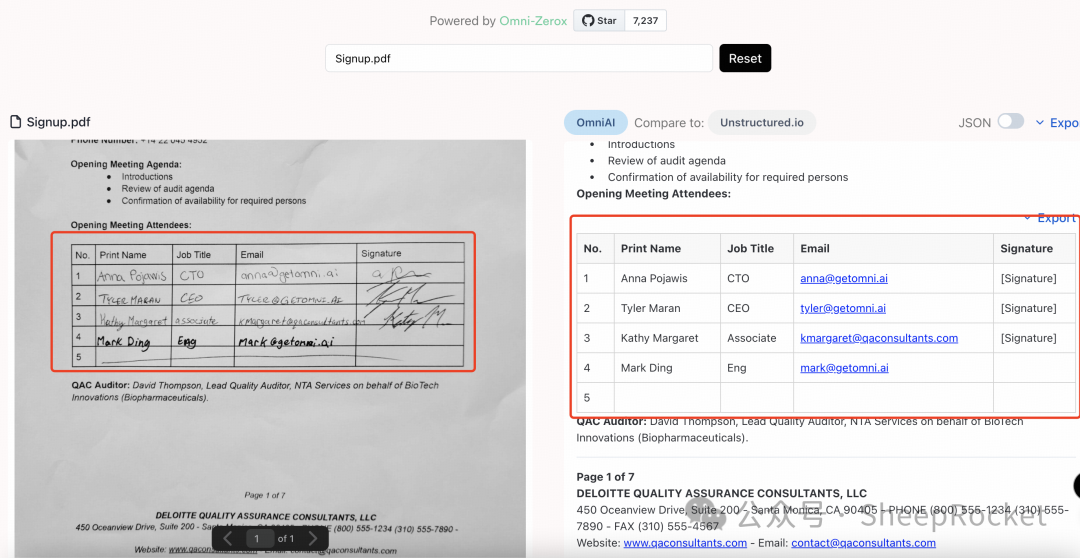This screenshot has width=1080, height=558.
Task: Click the 7,237 star count
Action: [x=645, y=21]
